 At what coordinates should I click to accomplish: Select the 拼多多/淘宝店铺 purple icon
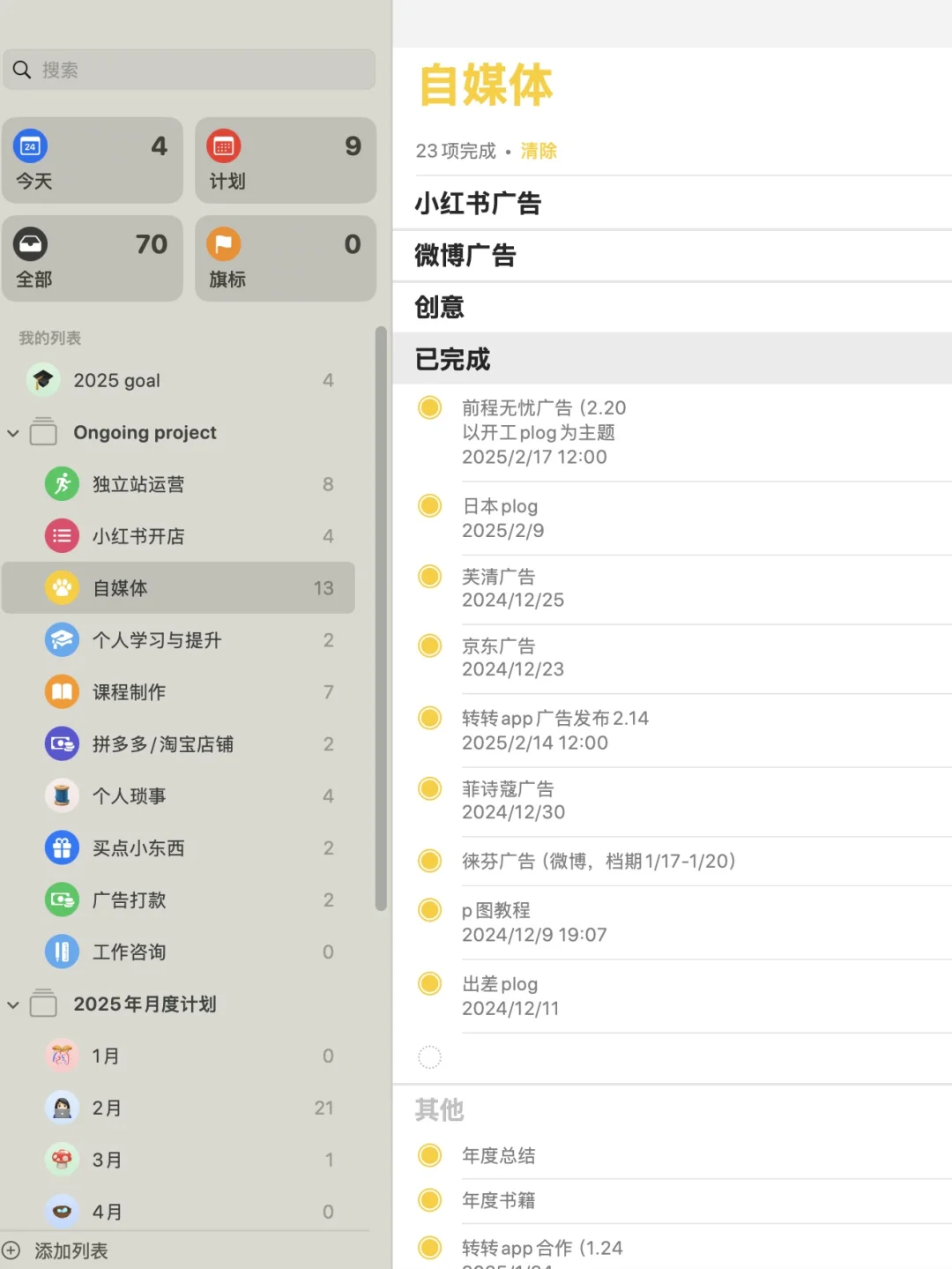[x=62, y=744]
